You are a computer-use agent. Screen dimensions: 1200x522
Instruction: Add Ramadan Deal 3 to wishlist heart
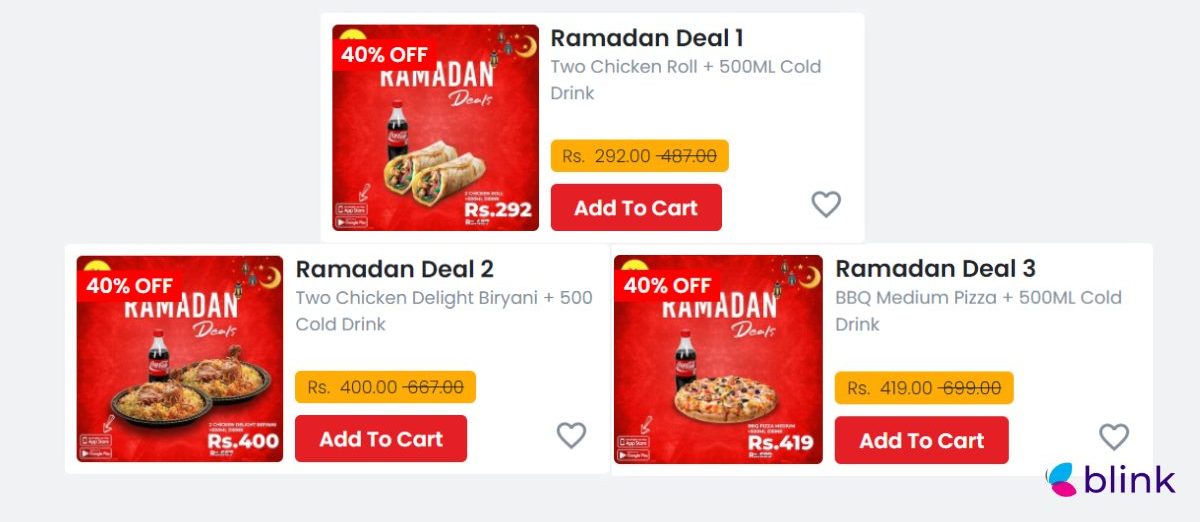coord(1113,436)
